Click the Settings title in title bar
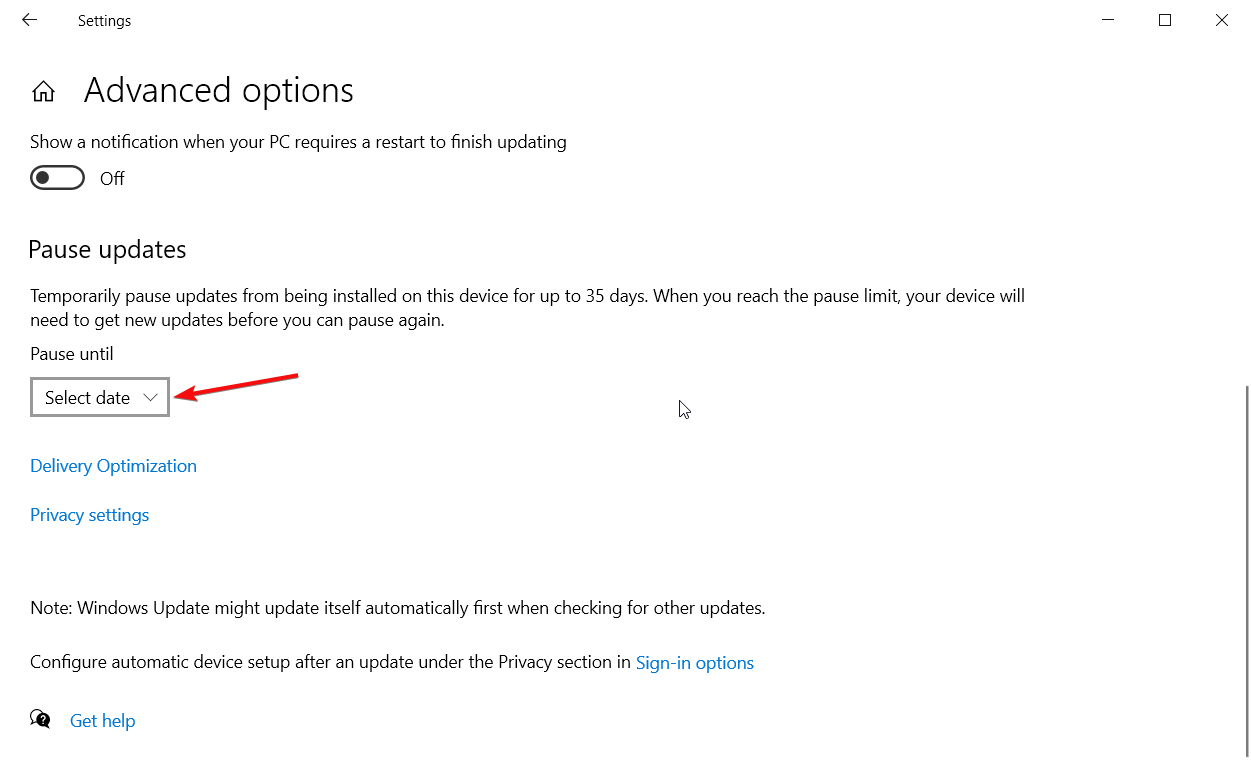The width and height of the screenshot is (1251, 777). click(104, 21)
